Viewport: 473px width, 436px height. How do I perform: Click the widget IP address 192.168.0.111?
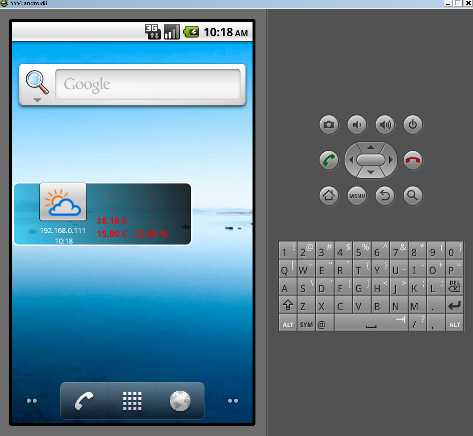[x=63, y=230]
